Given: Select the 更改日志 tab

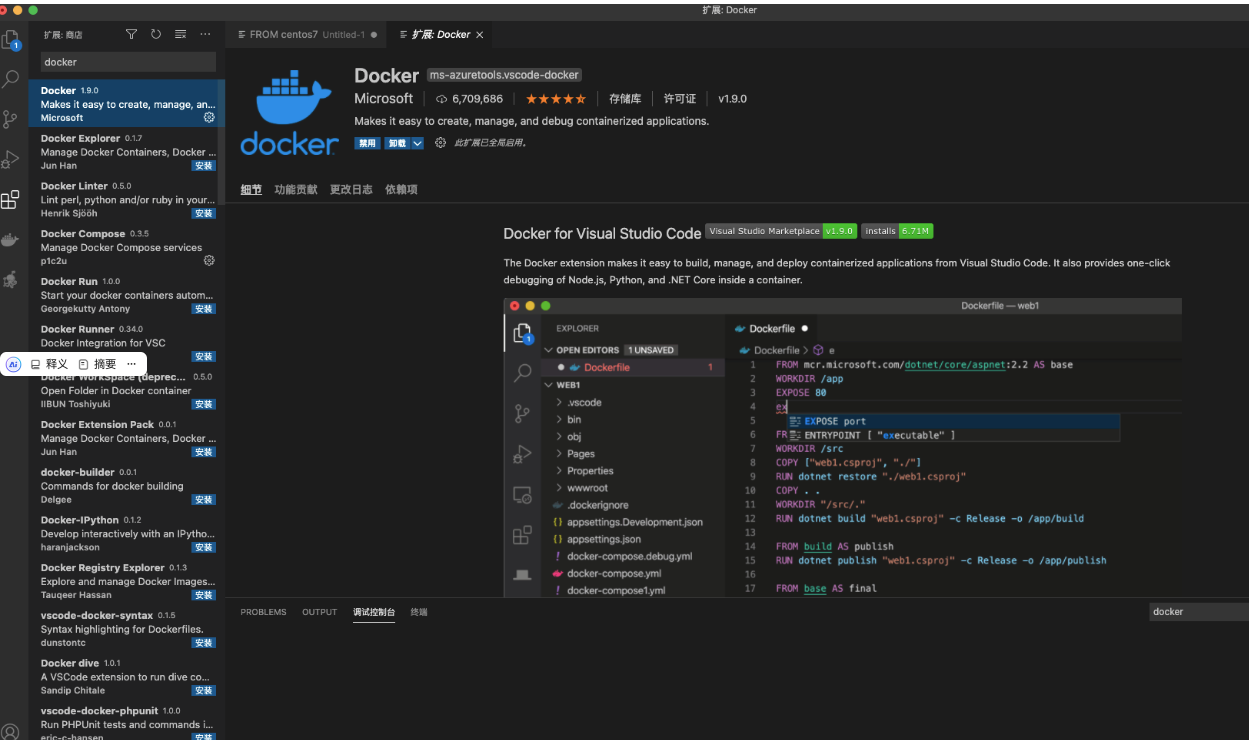Looking at the screenshot, I should pos(351,189).
